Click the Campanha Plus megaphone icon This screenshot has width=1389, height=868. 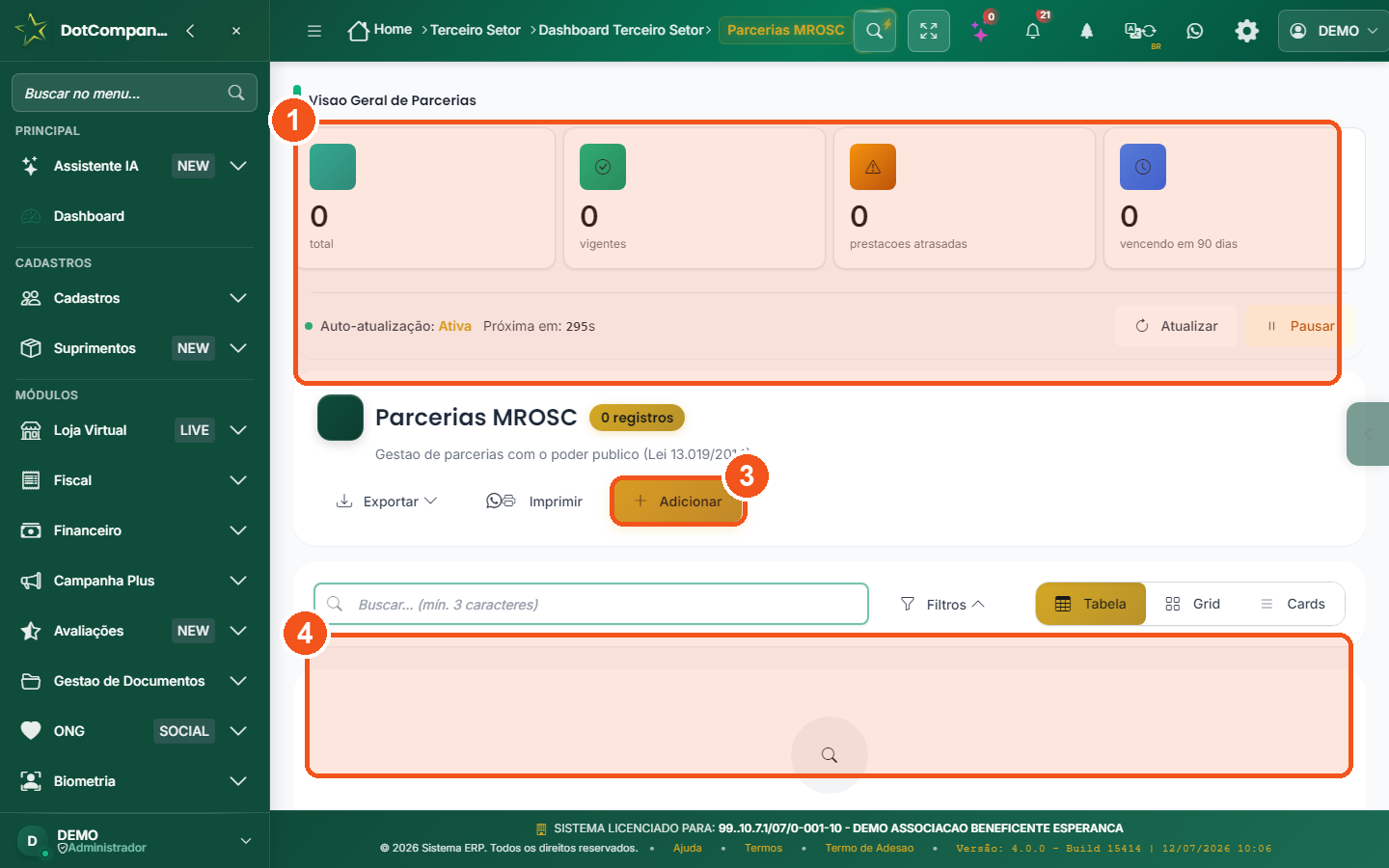pos(31,581)
